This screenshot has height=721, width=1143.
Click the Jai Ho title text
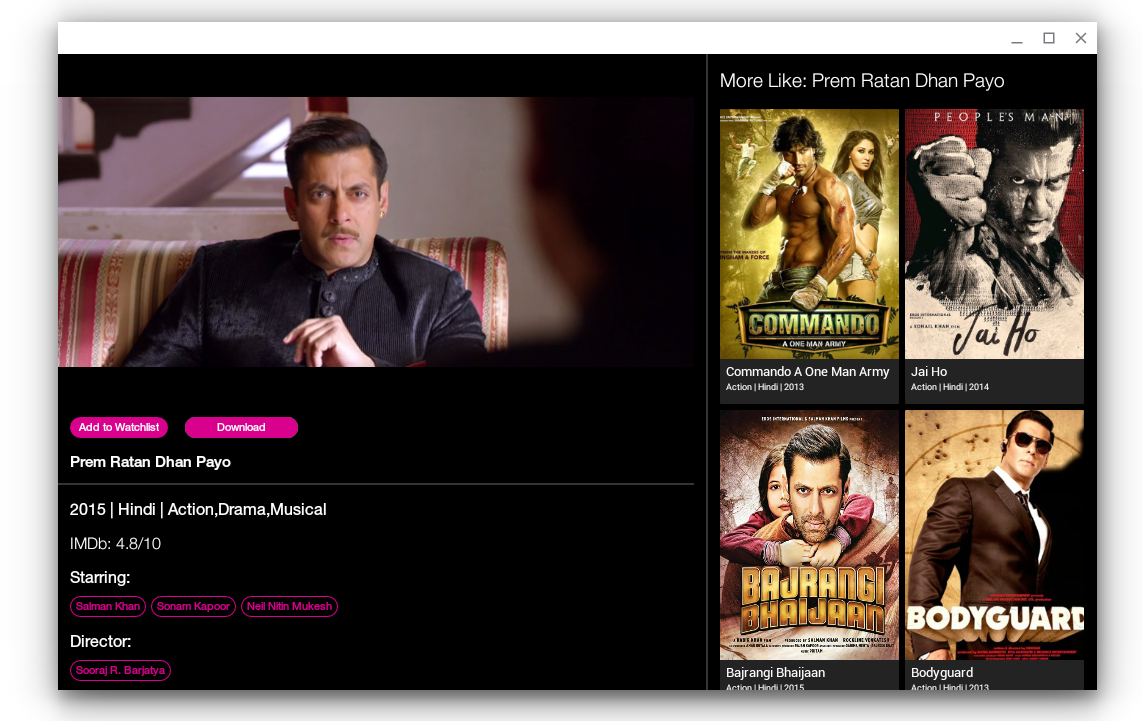(929, 372)
